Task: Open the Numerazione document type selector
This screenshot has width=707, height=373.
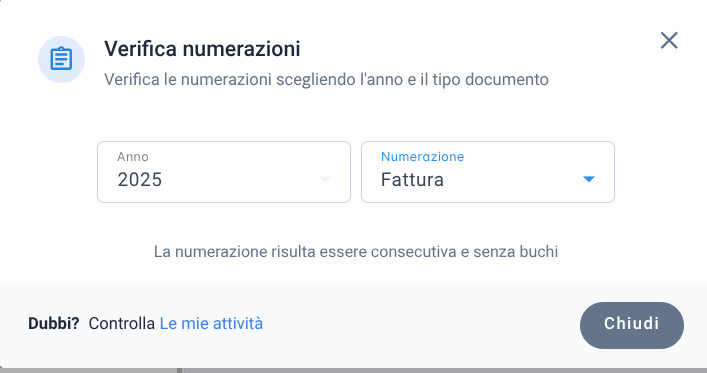Action: (x=488, y=172)
